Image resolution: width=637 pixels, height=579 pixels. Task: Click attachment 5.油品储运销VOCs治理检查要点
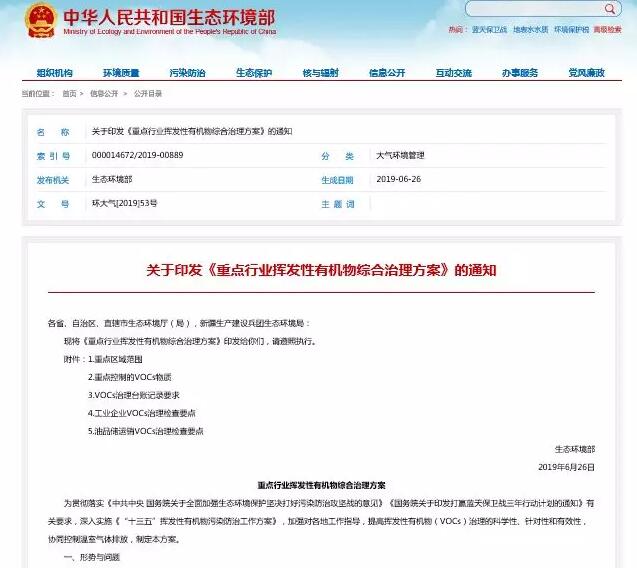tap(146, 431)
